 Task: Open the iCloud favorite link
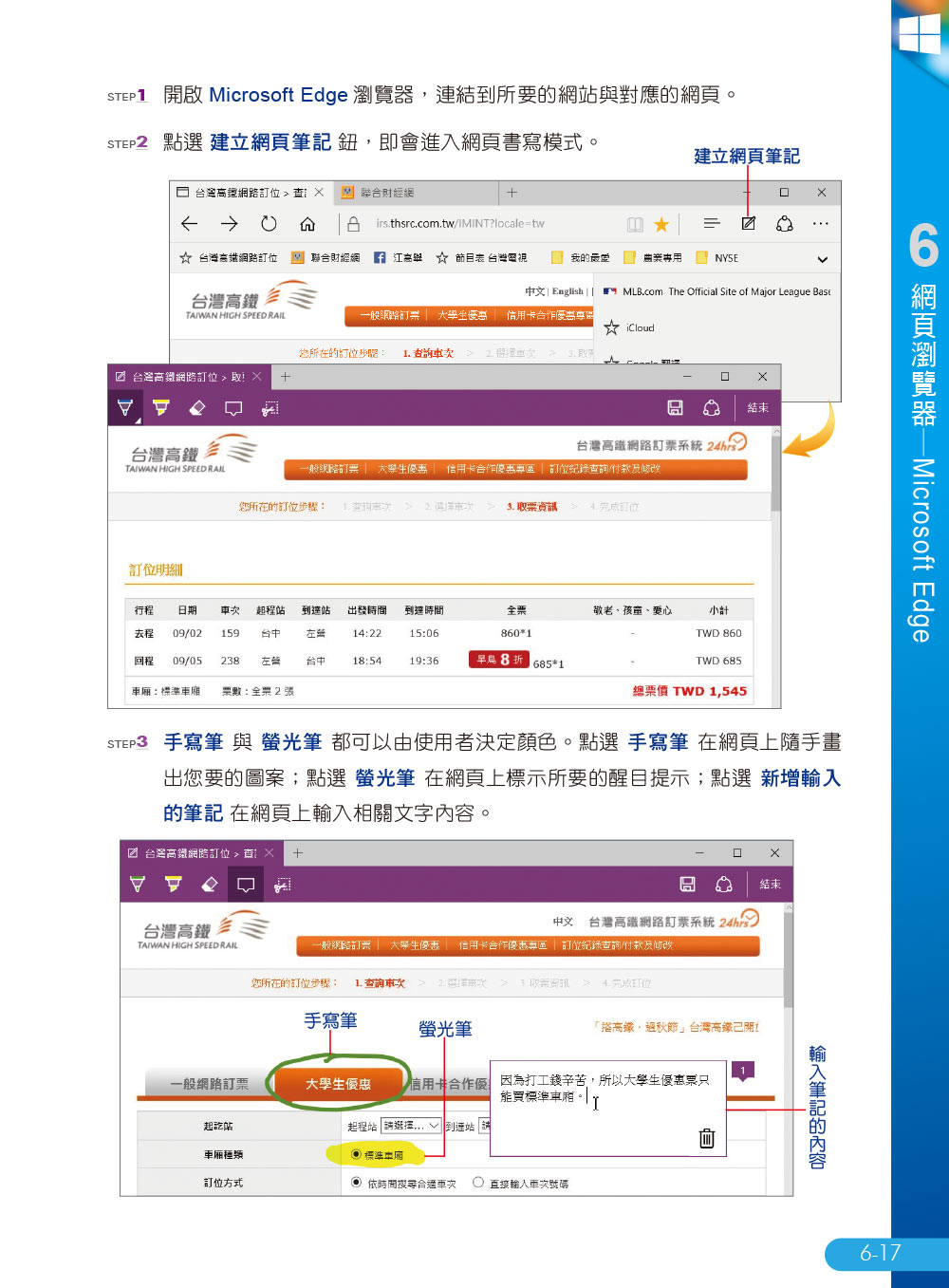point(640,328)
